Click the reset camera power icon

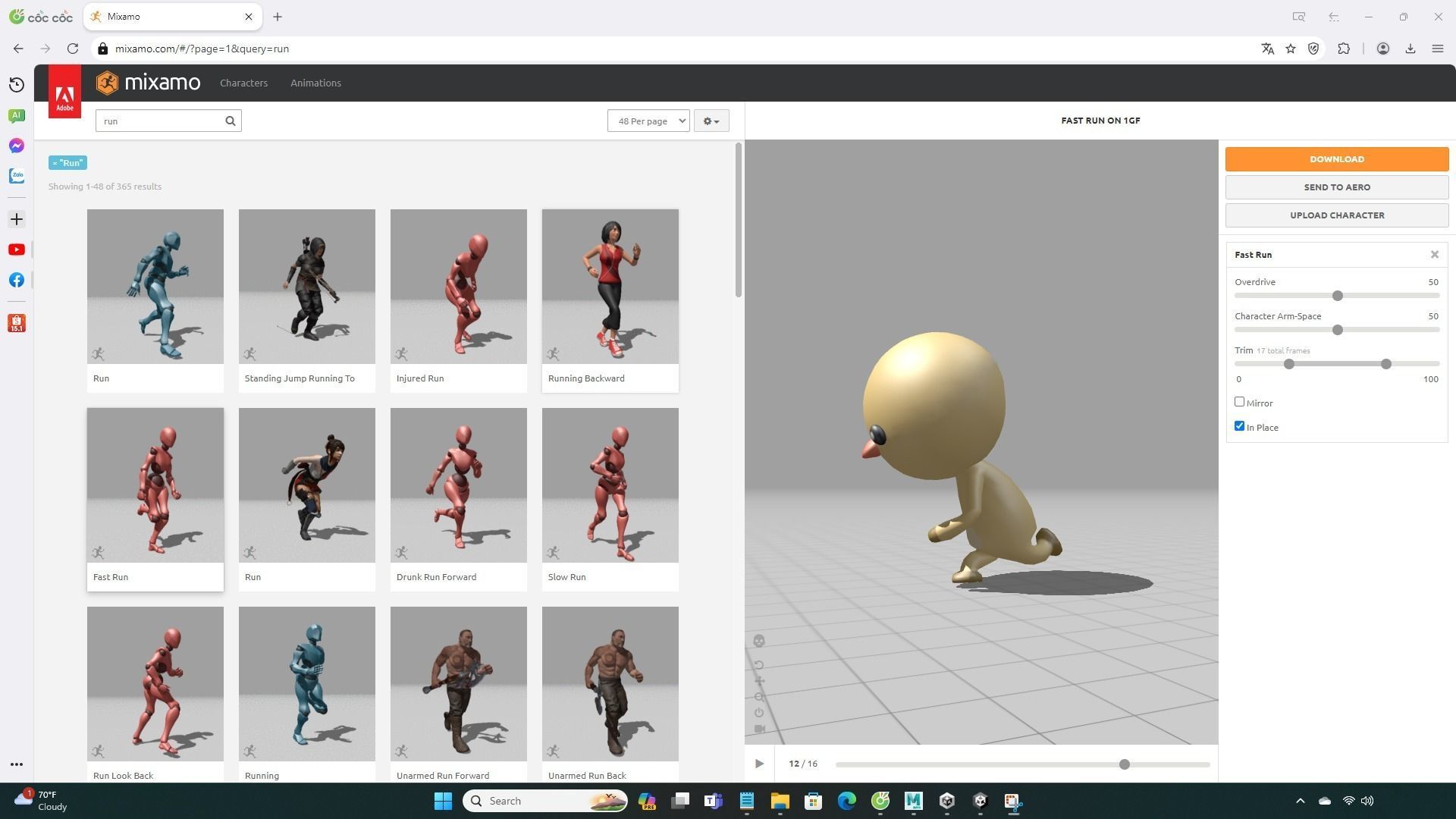tap(759, 713)
